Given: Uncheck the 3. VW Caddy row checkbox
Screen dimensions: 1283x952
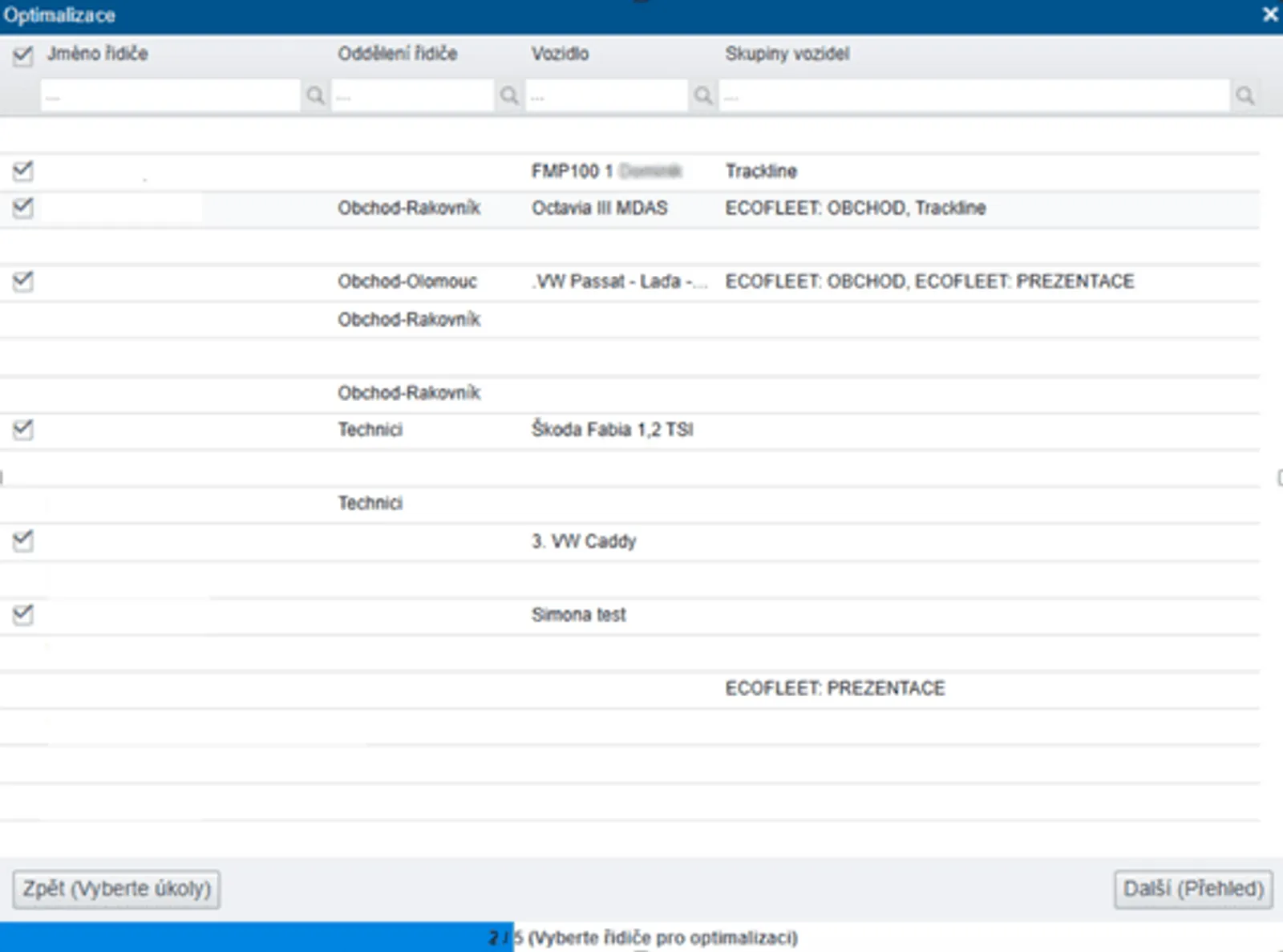Looking at the screenshot, I should pyautogui.click(x=22, y=541).
